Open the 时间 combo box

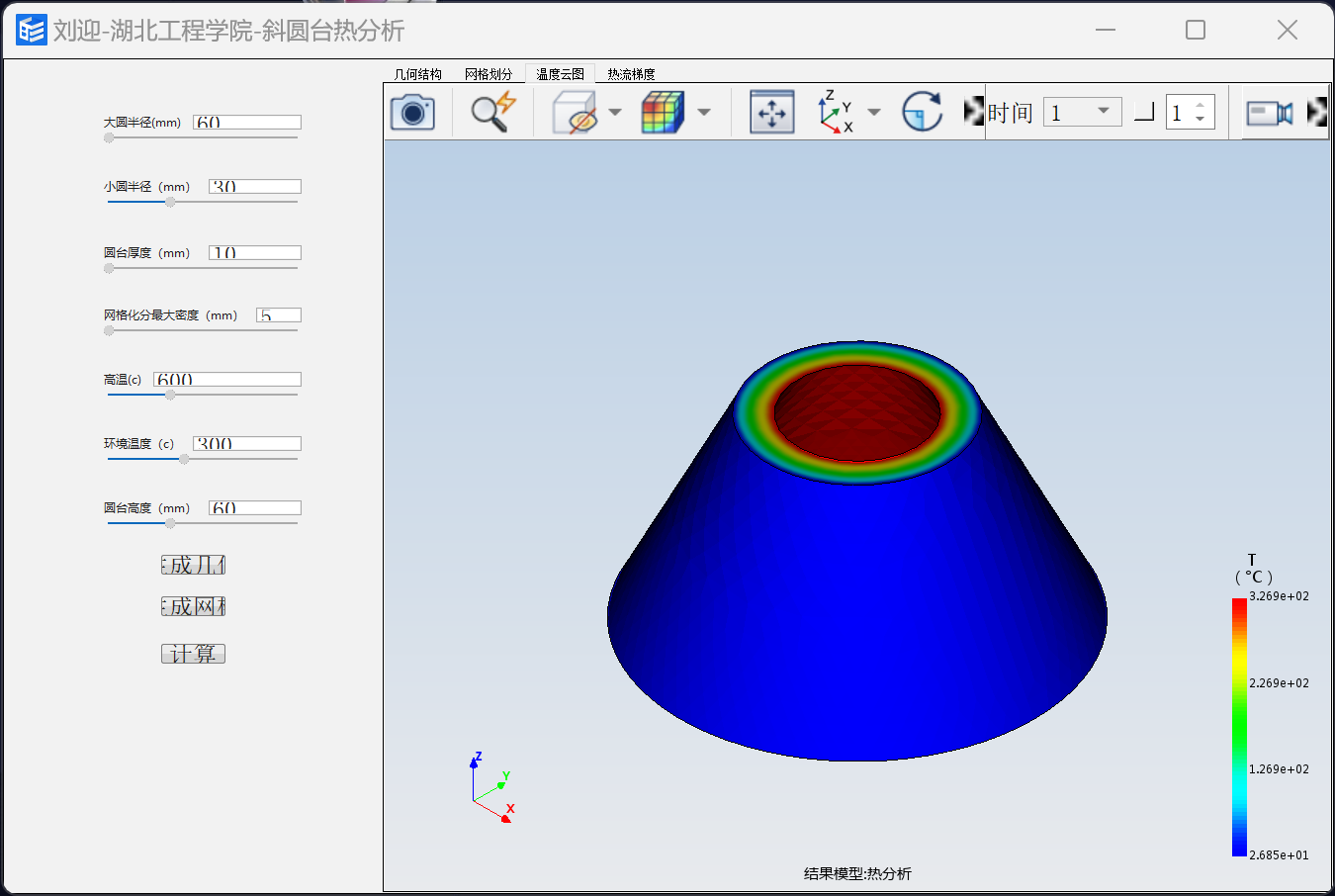click(1083, 112)
